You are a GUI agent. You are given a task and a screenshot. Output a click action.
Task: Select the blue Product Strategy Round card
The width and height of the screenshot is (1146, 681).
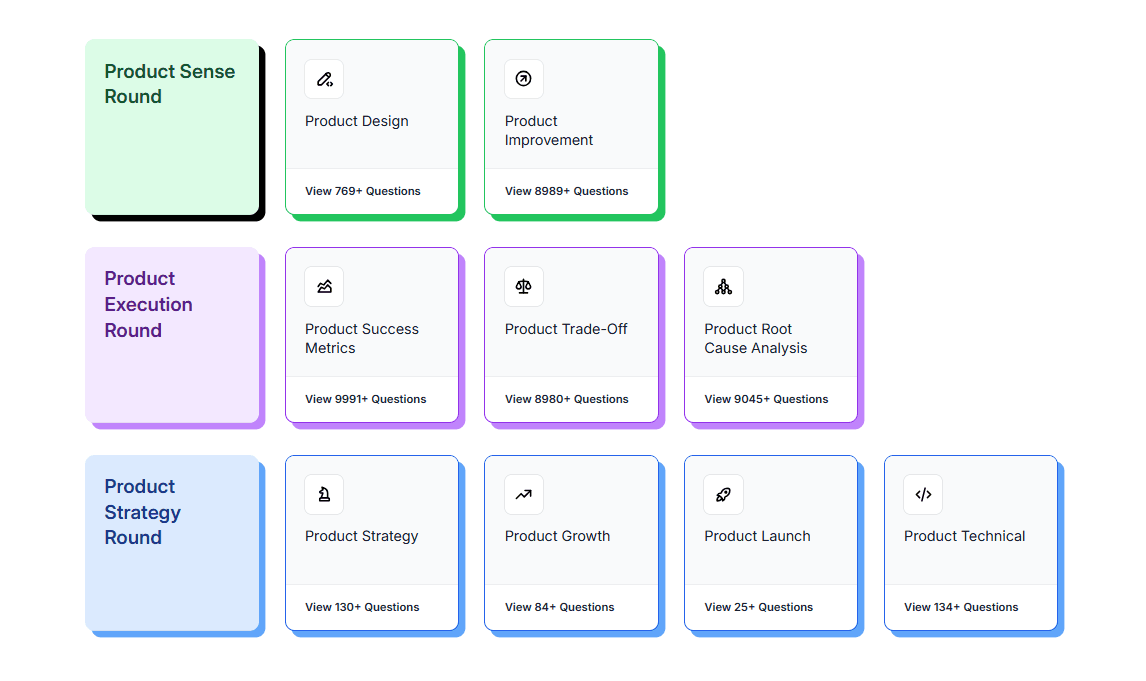pyautogui.click(x=172, y=543)
